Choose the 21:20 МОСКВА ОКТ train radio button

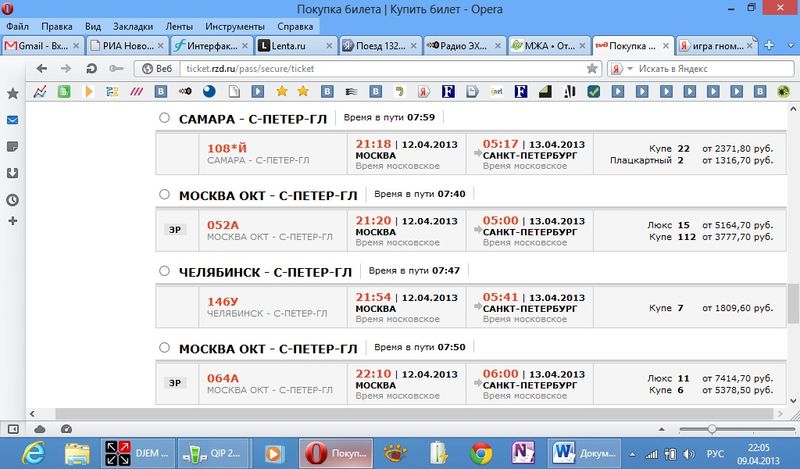(x=165, y=194)
